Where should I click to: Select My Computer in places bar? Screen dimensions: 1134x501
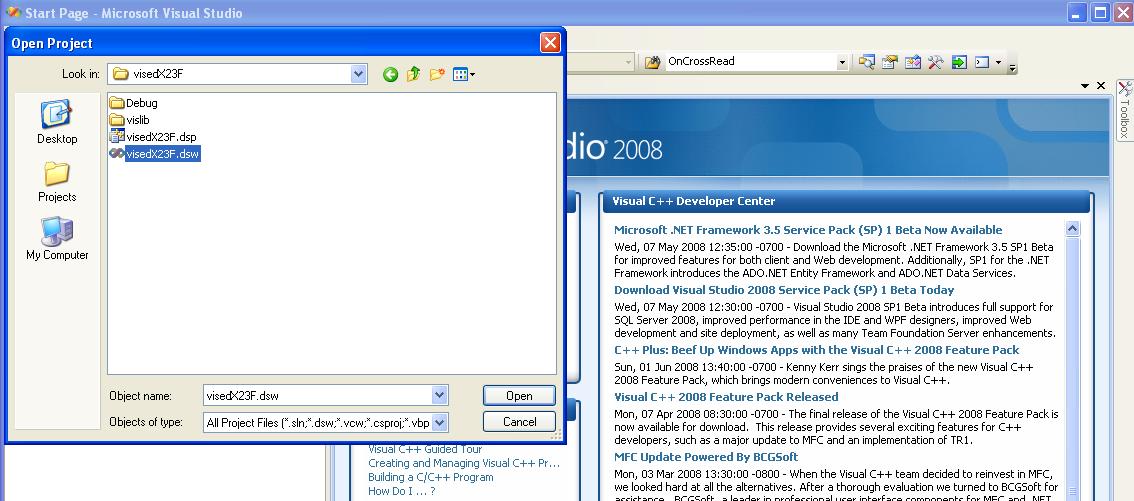[57, 239]
